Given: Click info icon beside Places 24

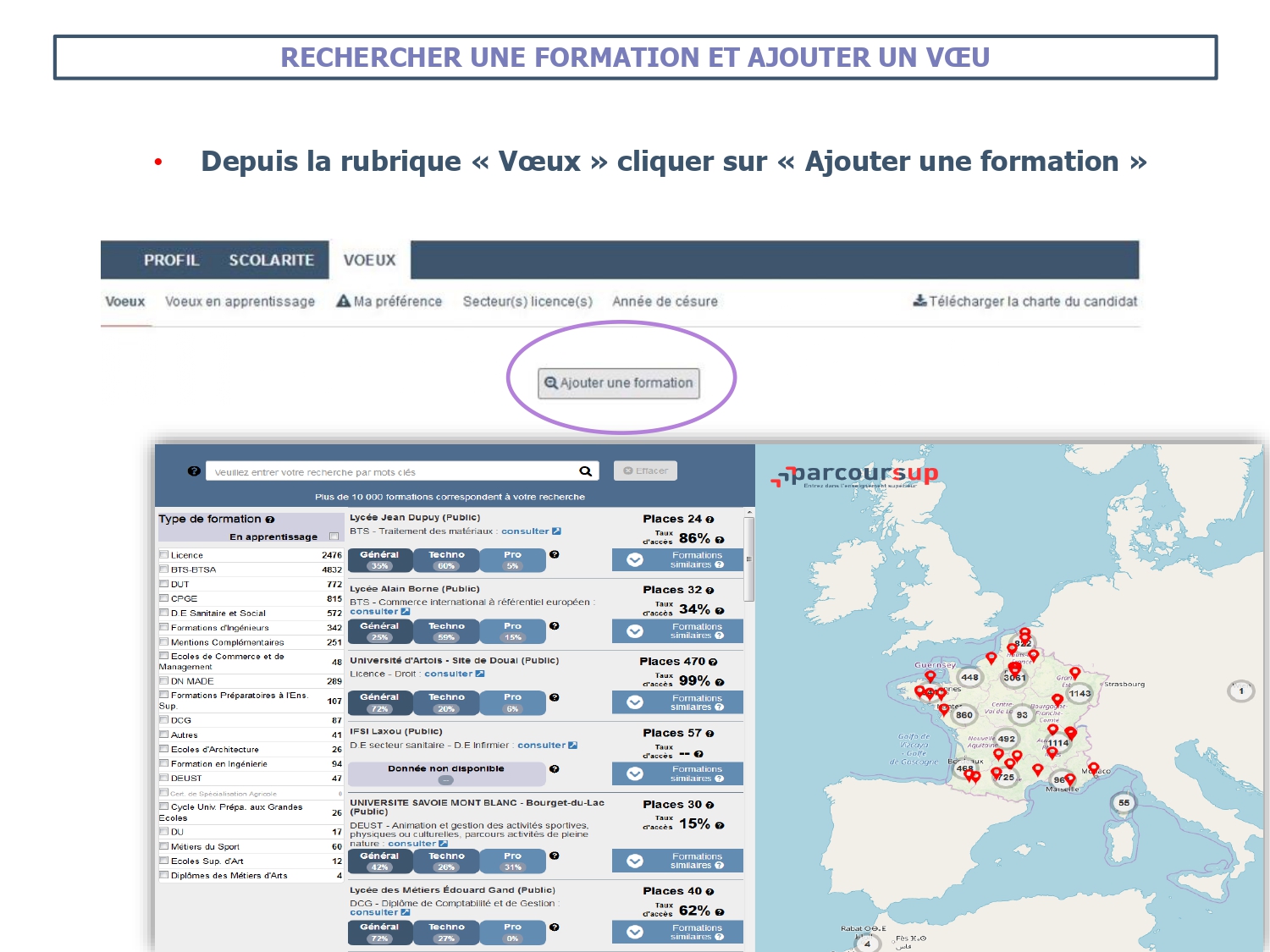Looking at the screenshot, I should (710, 520).
